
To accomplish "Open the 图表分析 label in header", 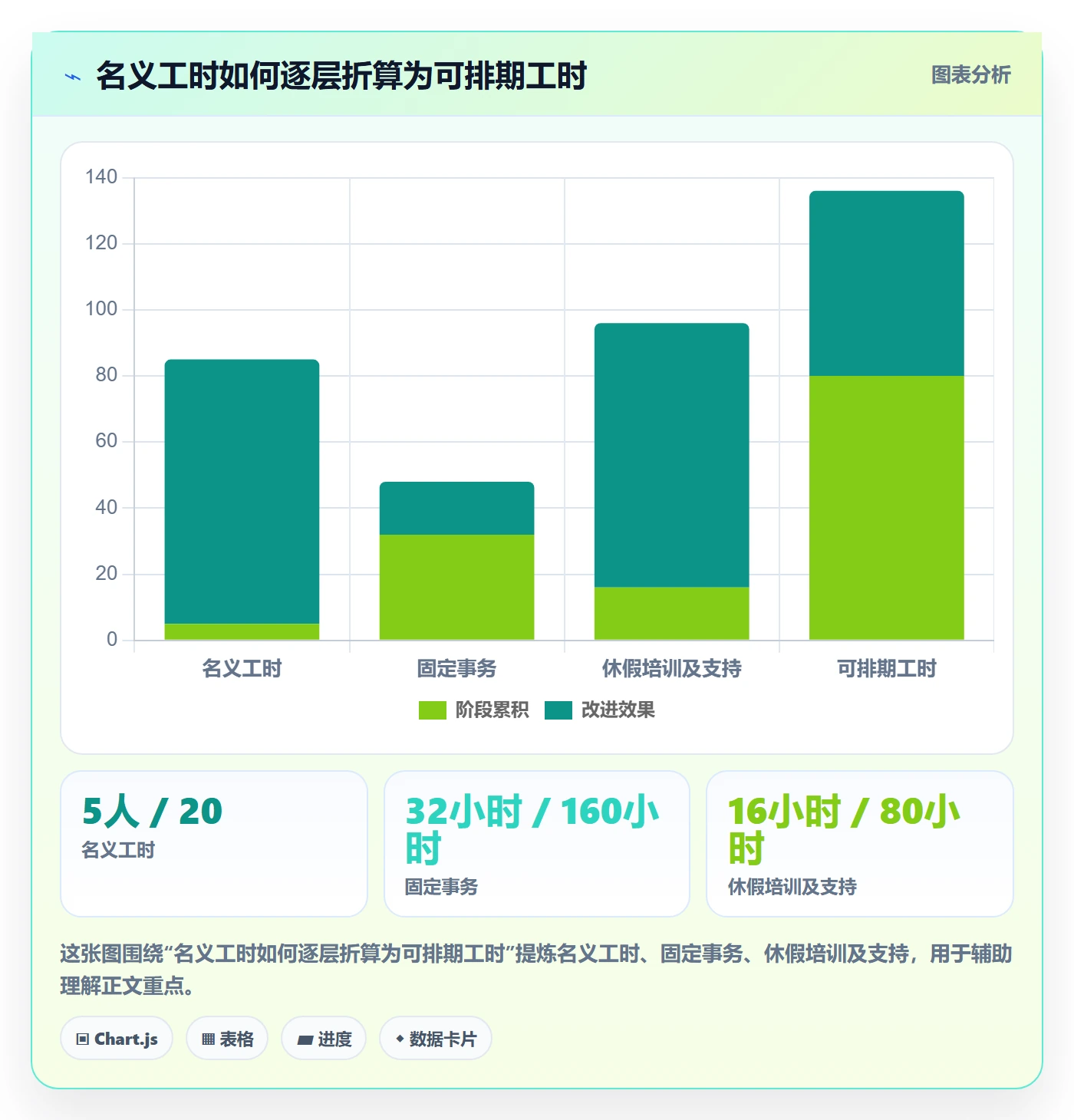I will coord(971,75).
